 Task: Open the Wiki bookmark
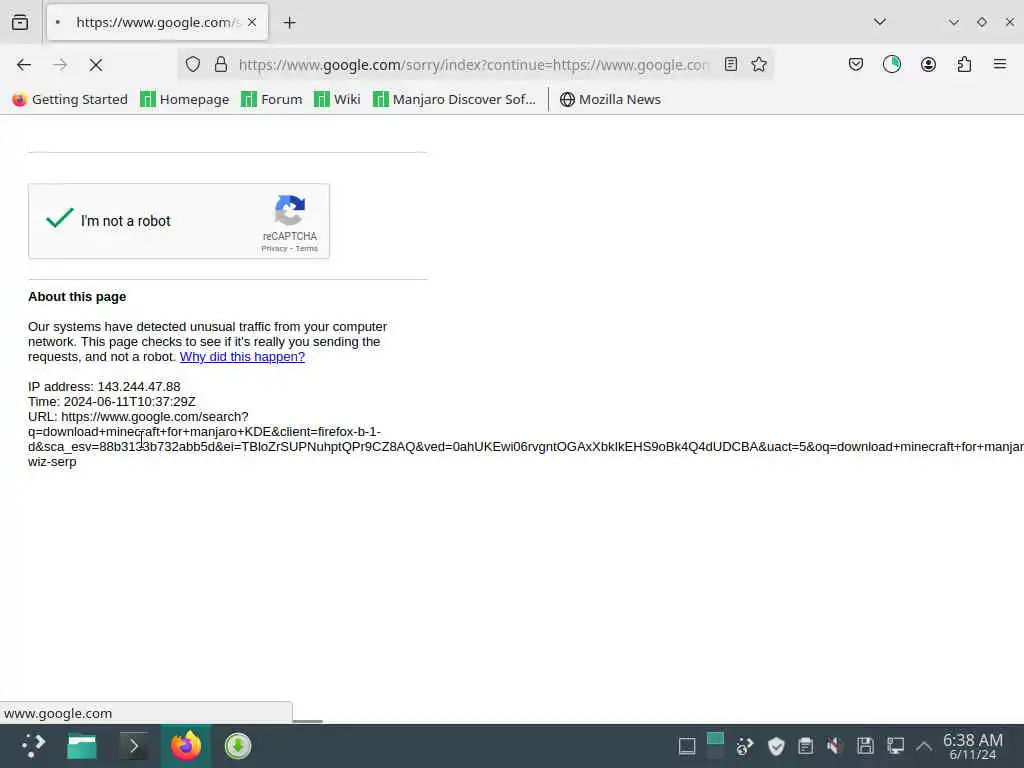pos(337,99)
